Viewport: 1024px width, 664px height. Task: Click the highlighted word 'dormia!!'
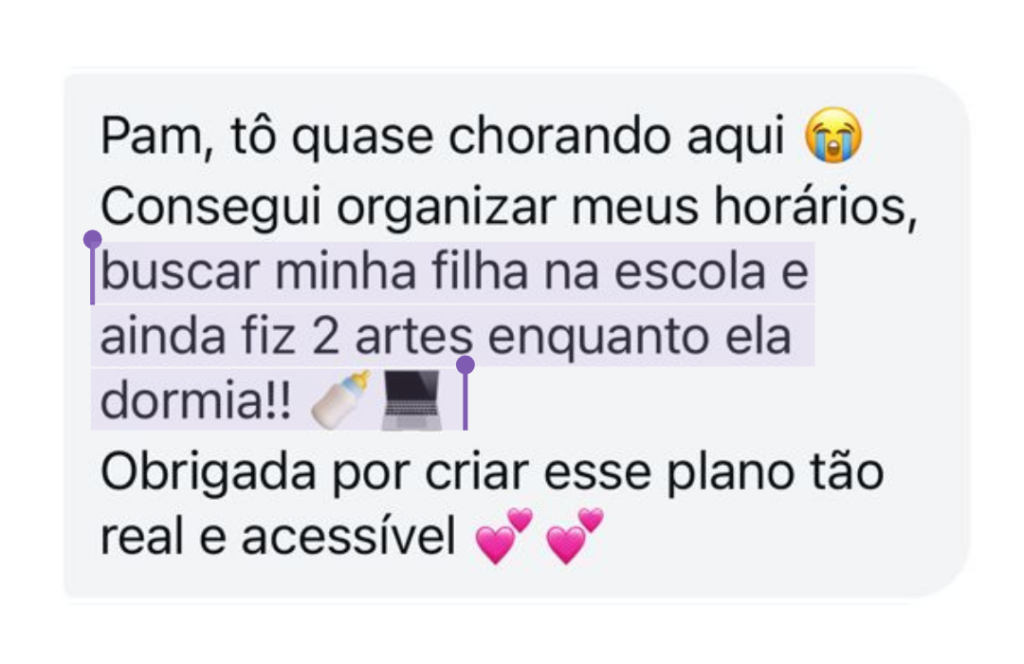pos(196,399)
